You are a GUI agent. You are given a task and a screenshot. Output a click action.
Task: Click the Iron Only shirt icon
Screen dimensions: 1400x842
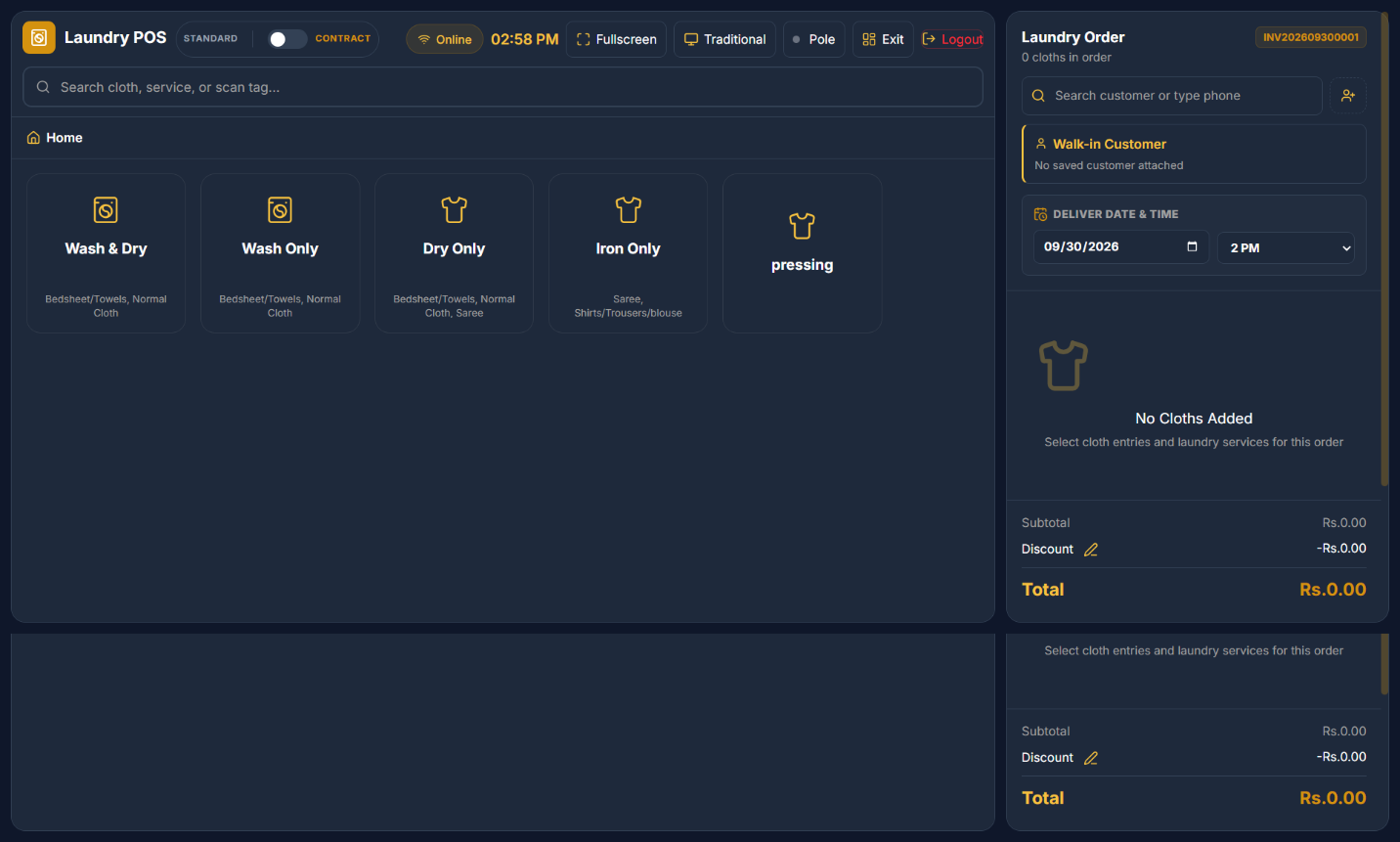pos(628,209)
